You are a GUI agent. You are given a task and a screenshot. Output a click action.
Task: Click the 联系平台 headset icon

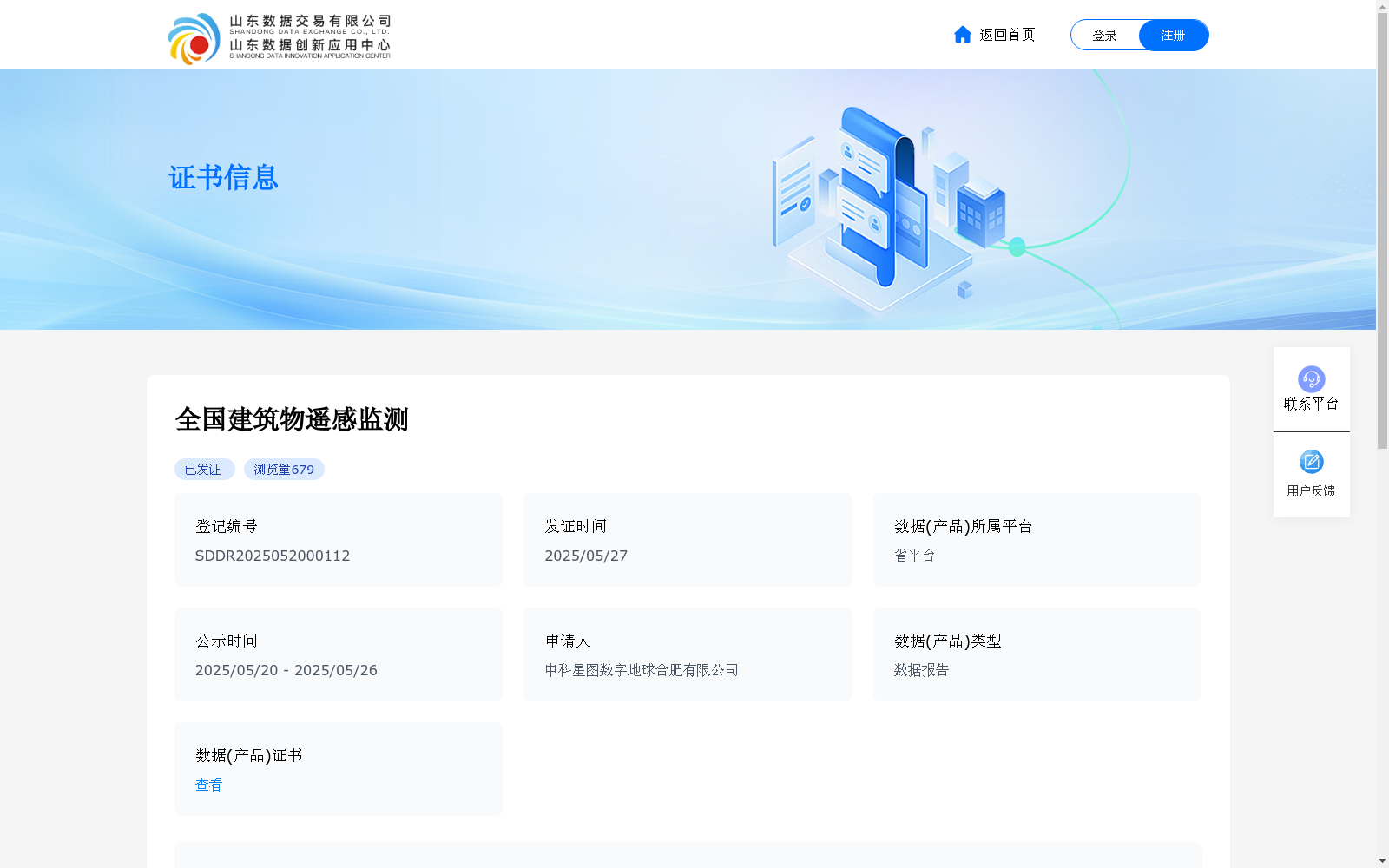click(1311, 379)
